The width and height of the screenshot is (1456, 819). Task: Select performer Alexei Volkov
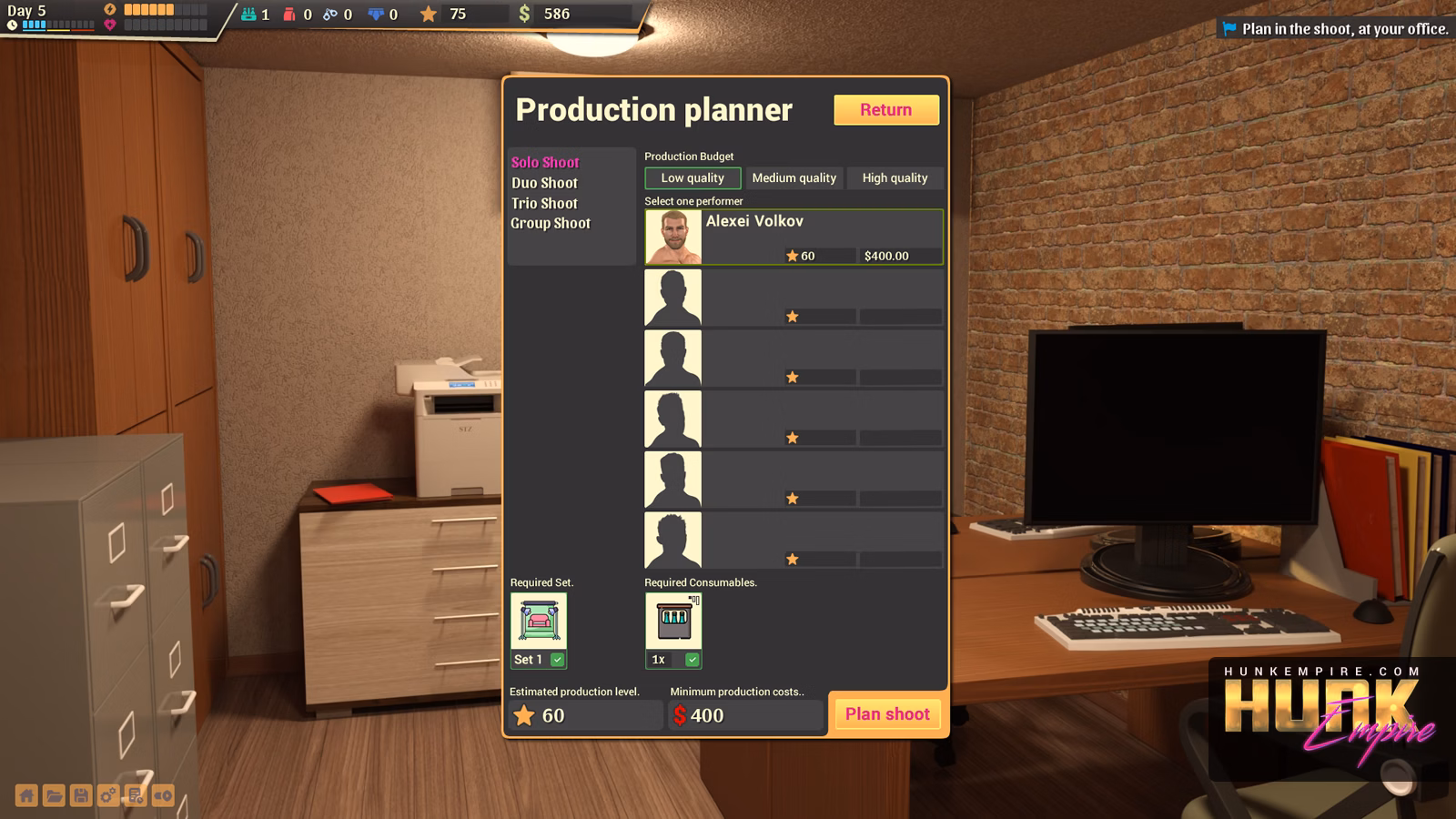[x=794, y=237]
